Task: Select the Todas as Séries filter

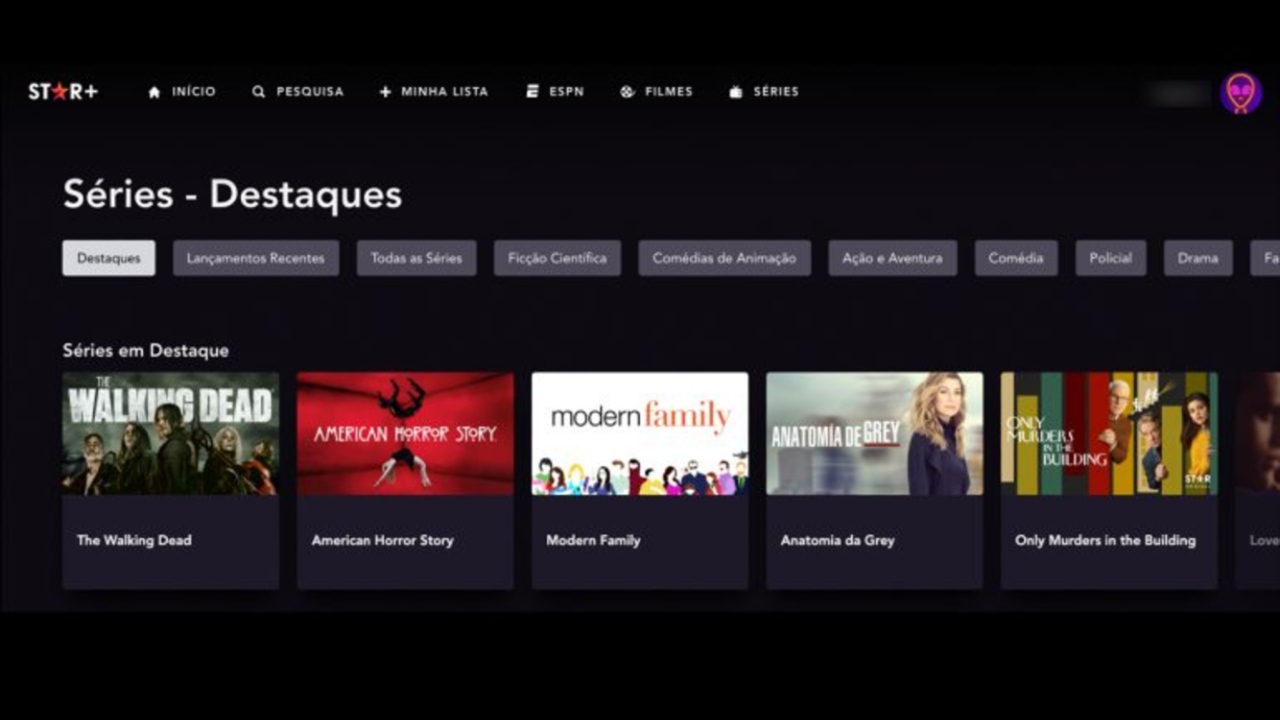Action: [416, 258]
